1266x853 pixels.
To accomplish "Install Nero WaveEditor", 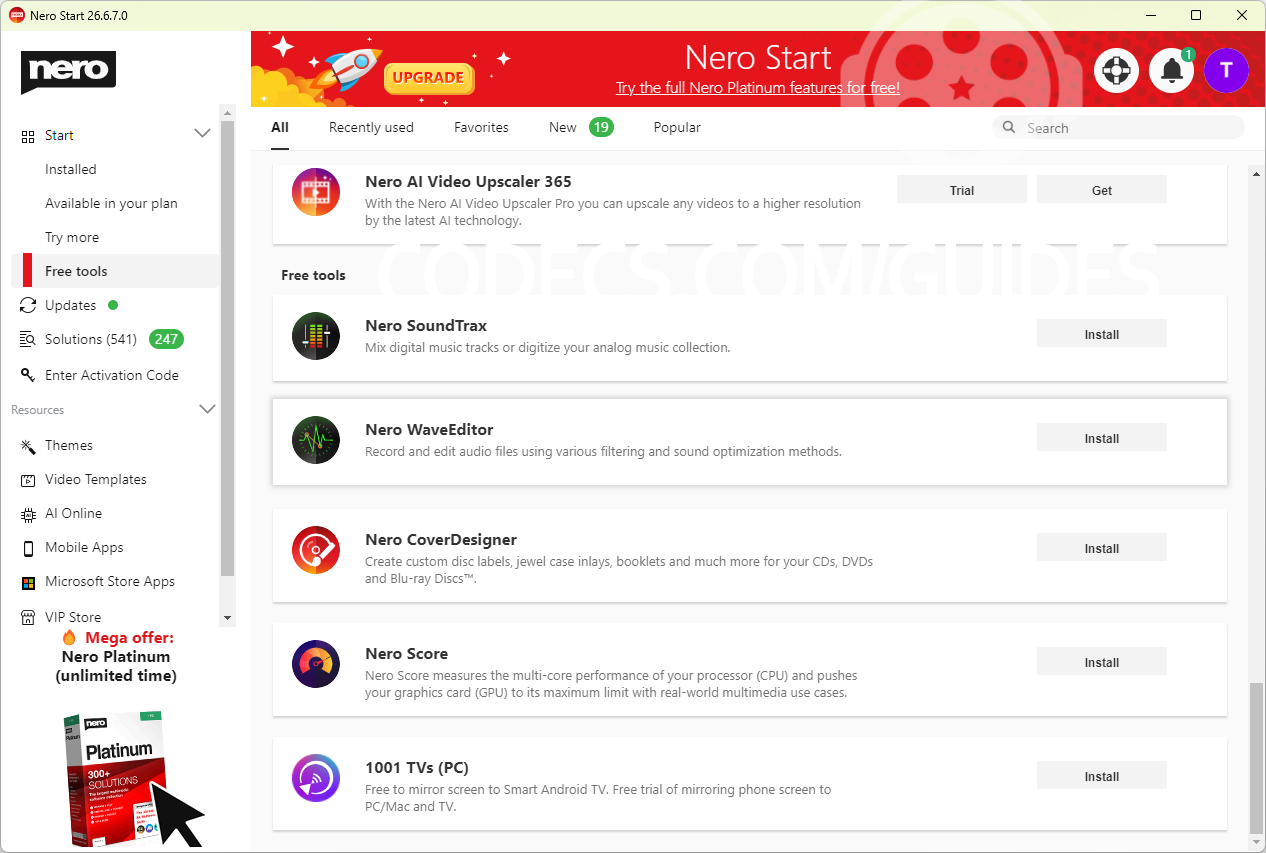I will (1101, 438).
